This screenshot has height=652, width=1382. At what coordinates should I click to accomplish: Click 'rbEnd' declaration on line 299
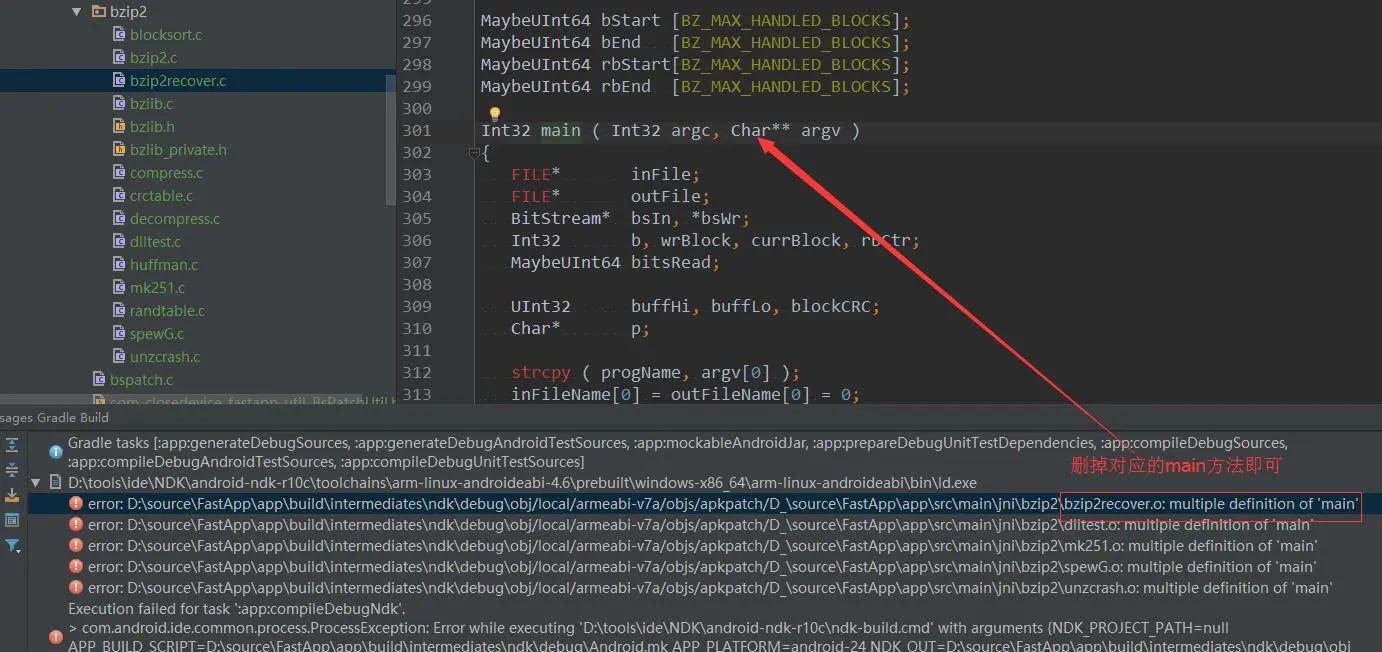[626, 87]
